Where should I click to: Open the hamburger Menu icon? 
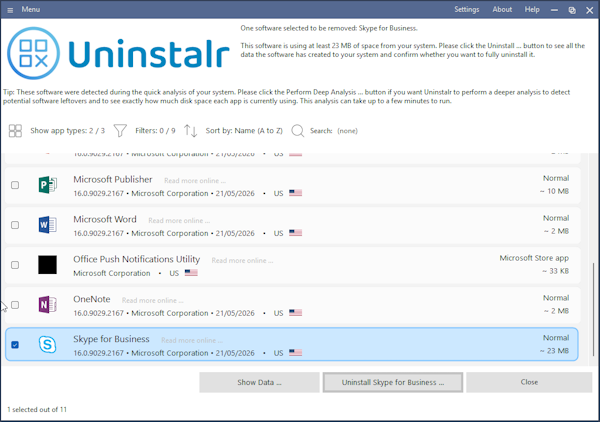pos(10,10)
